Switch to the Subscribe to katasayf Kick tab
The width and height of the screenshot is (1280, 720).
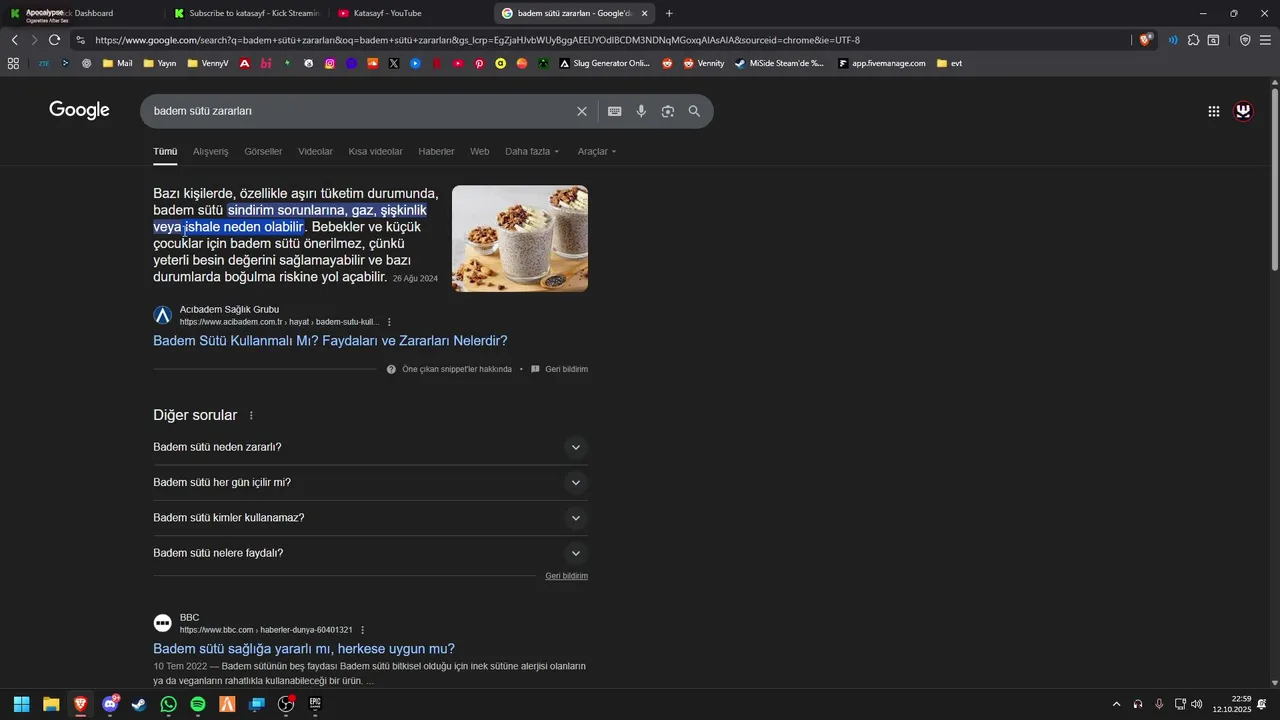click(x=245, y=13)
